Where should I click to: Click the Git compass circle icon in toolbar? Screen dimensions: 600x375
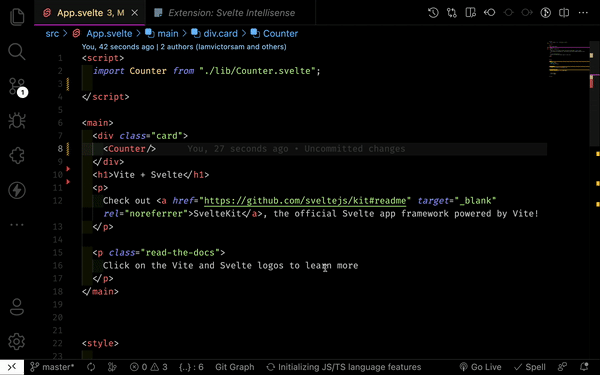pos(545,13)
